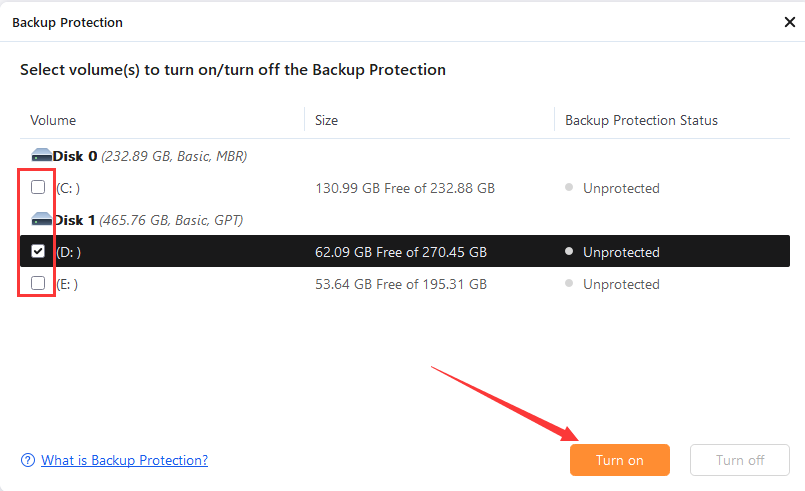Click the Size column header

326,120
